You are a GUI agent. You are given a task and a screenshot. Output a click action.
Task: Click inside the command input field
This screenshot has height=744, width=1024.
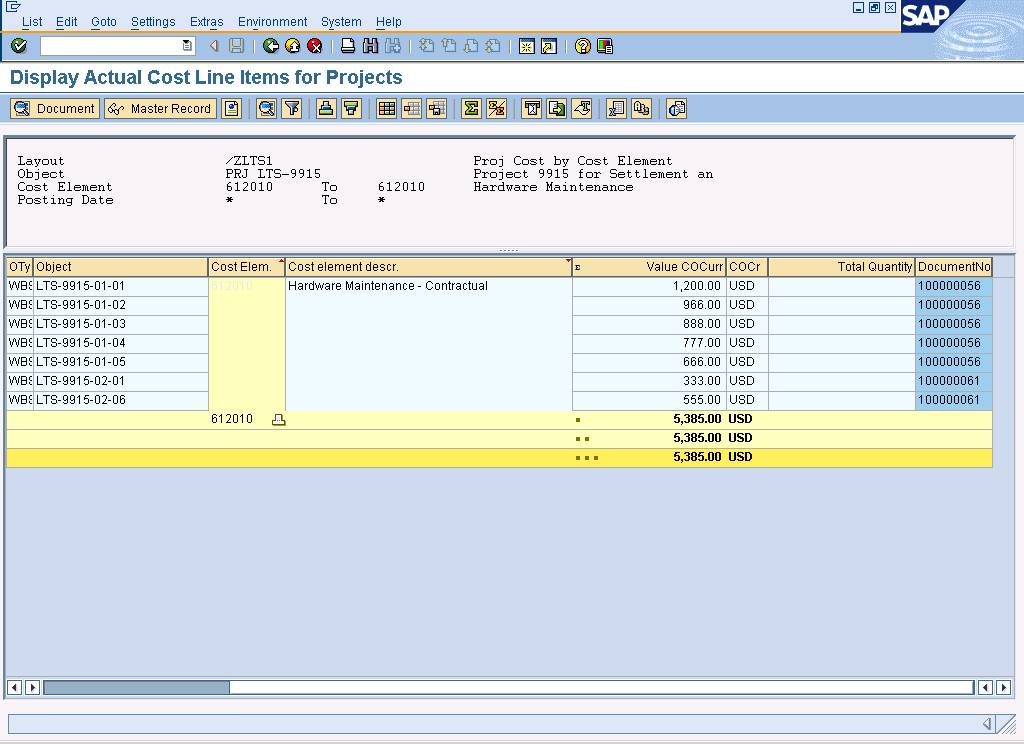(x=111, y=46)
